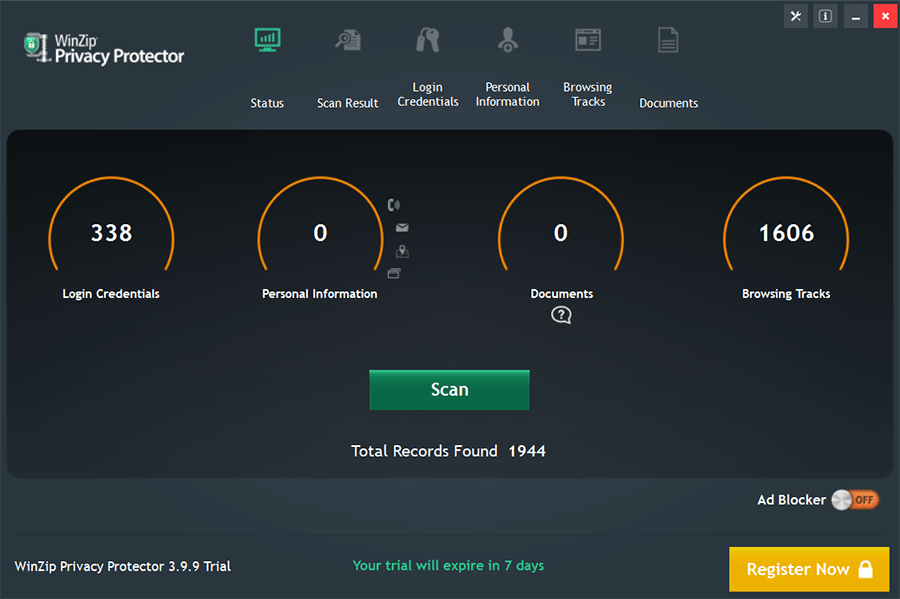Click the info icon in the titlebar

[x=824, y=16]
